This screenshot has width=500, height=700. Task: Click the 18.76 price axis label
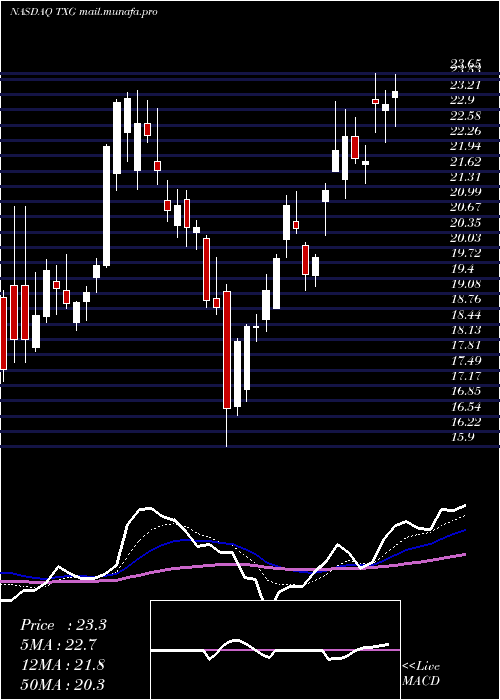point(466,299)
